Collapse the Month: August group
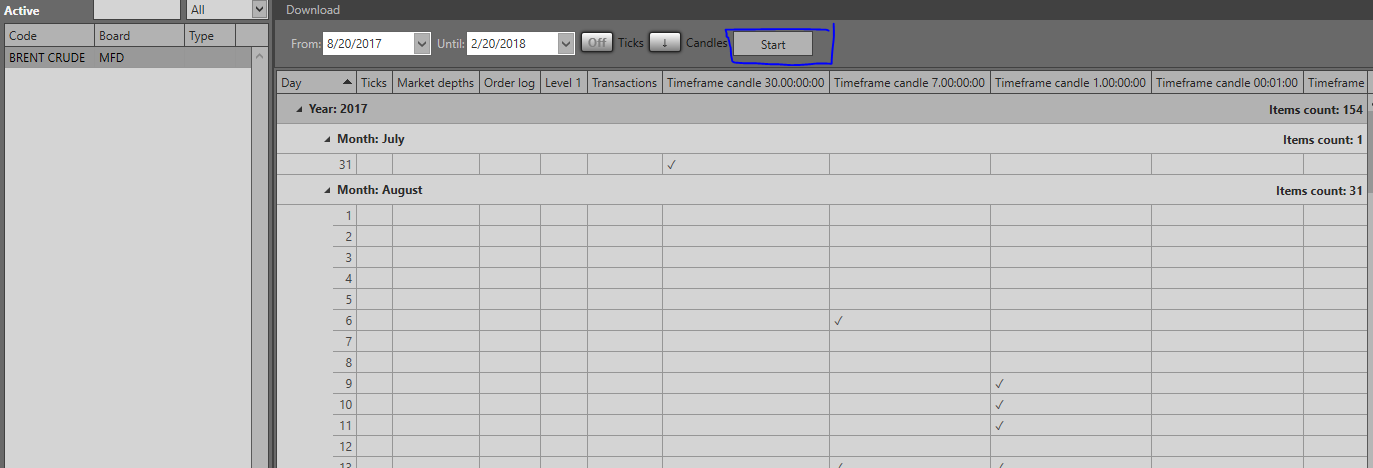This screenshot has width=1373, height=468. 327,190
